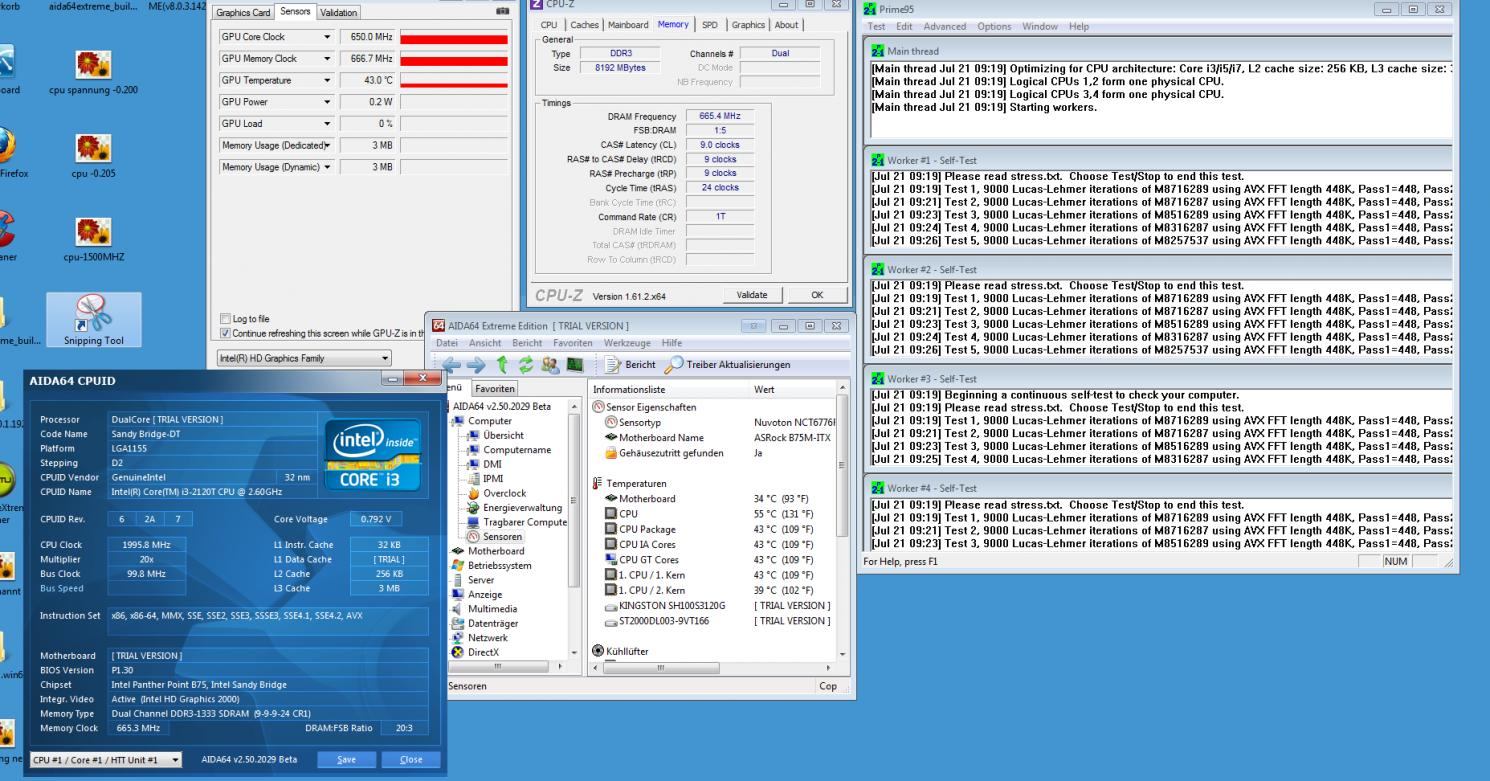Click the Validate button in CPU-Z

point(751,295)
